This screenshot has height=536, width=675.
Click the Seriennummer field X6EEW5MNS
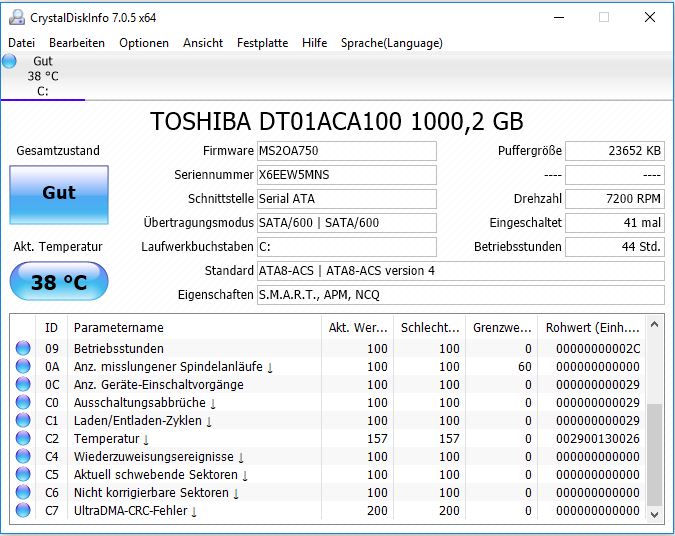tap(347, 175)
